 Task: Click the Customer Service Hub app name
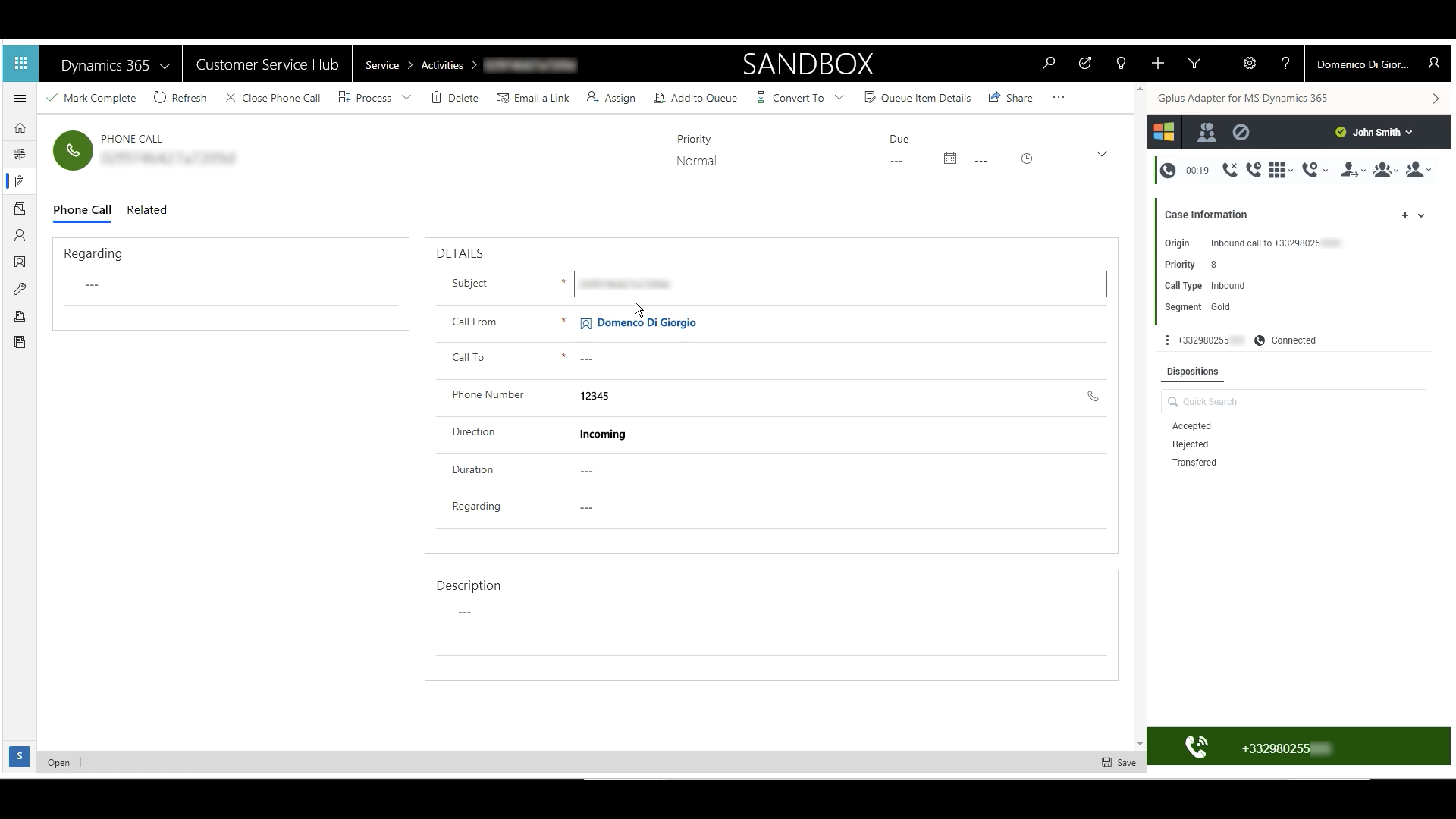267,65
